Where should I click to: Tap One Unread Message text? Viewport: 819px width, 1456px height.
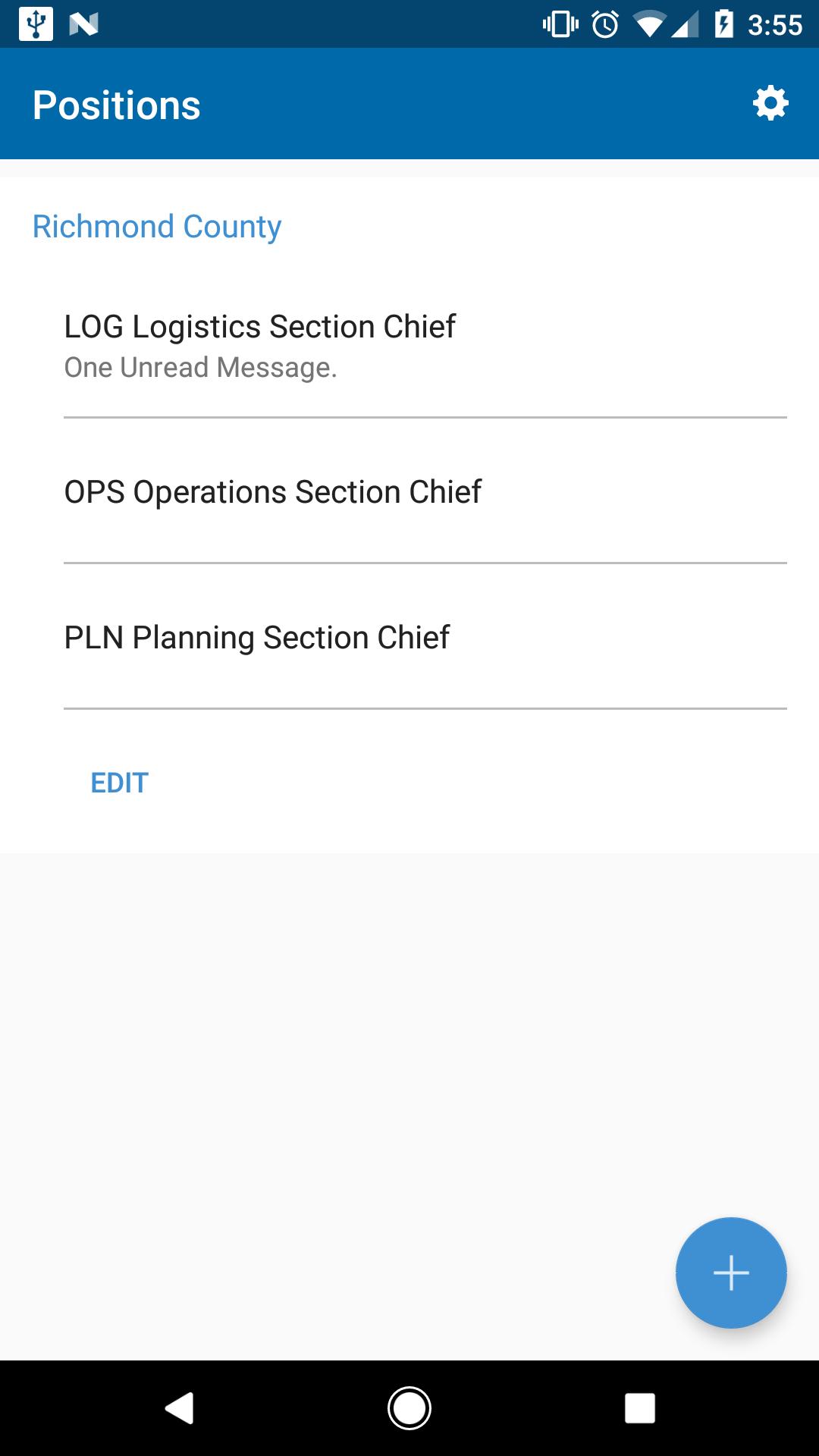coord(200,368)
